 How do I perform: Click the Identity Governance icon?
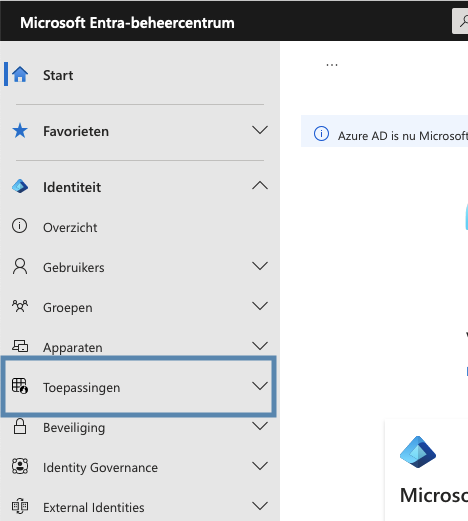click(20, 466)
